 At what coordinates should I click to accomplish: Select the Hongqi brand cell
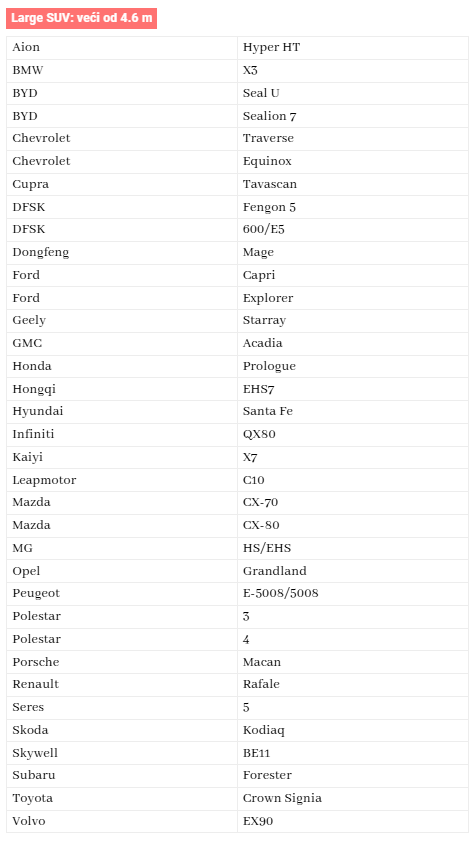click(122, 389)
